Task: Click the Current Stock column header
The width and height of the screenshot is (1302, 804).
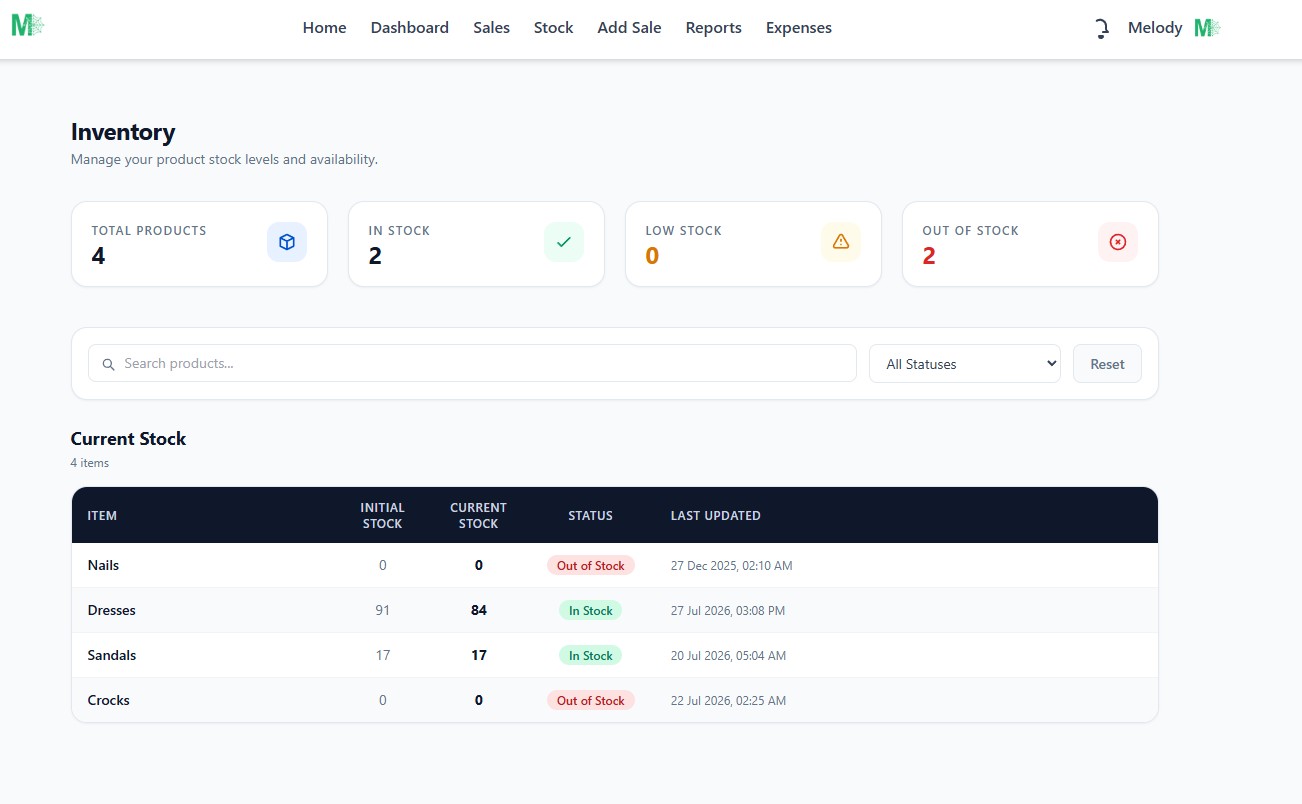Action: coord(478,515)
